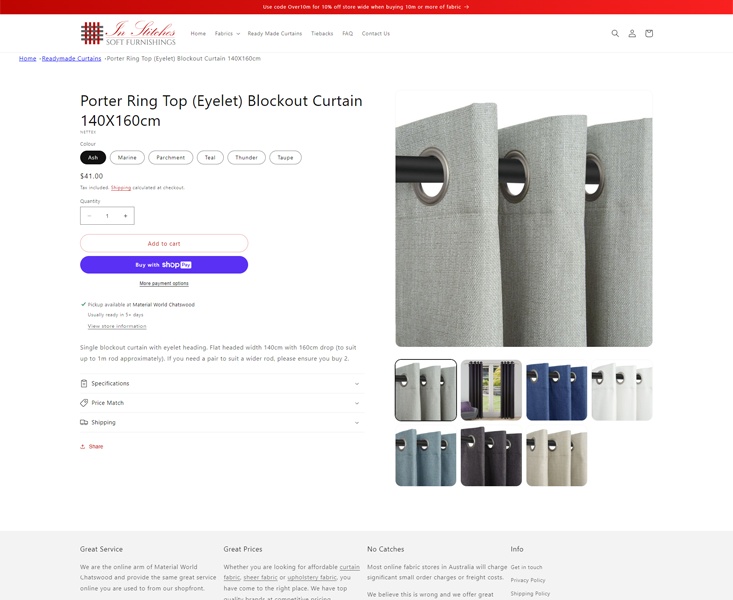
Task: Expand the Price Match section
Action: [x=222, y=403]
